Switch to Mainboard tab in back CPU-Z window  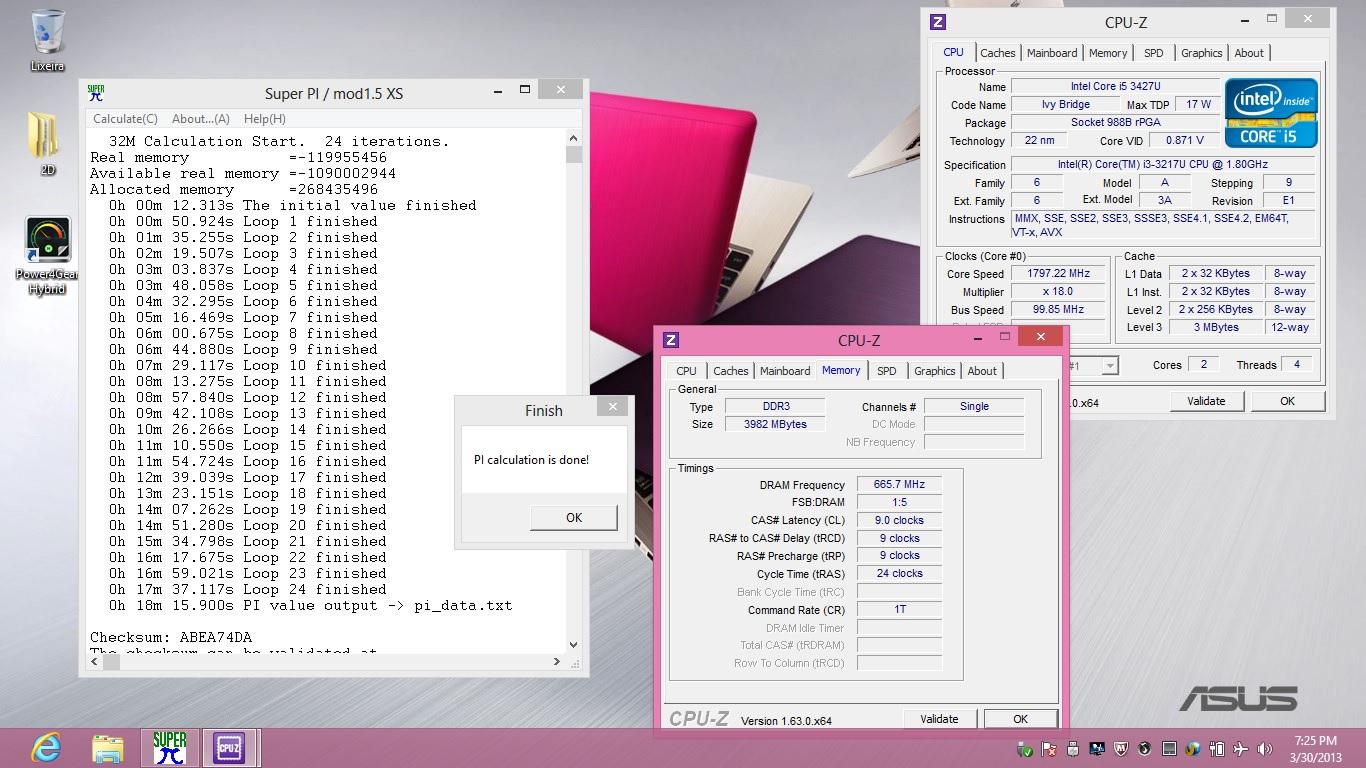click(1052, 53)
